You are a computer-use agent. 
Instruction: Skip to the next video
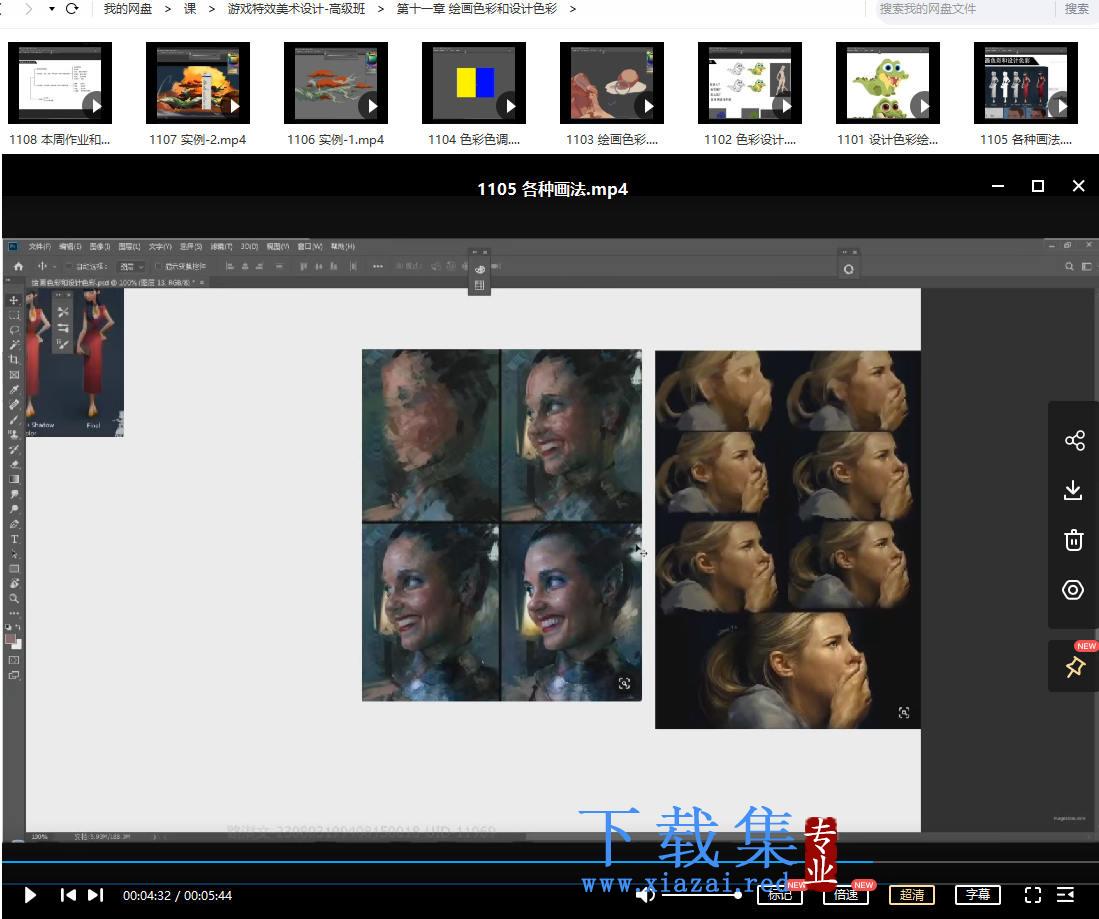pyautogui.click(x=95, y=895)
